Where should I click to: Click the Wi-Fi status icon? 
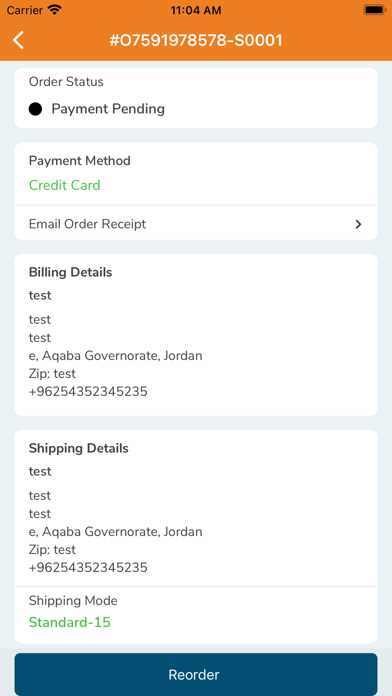pos(55,10)
